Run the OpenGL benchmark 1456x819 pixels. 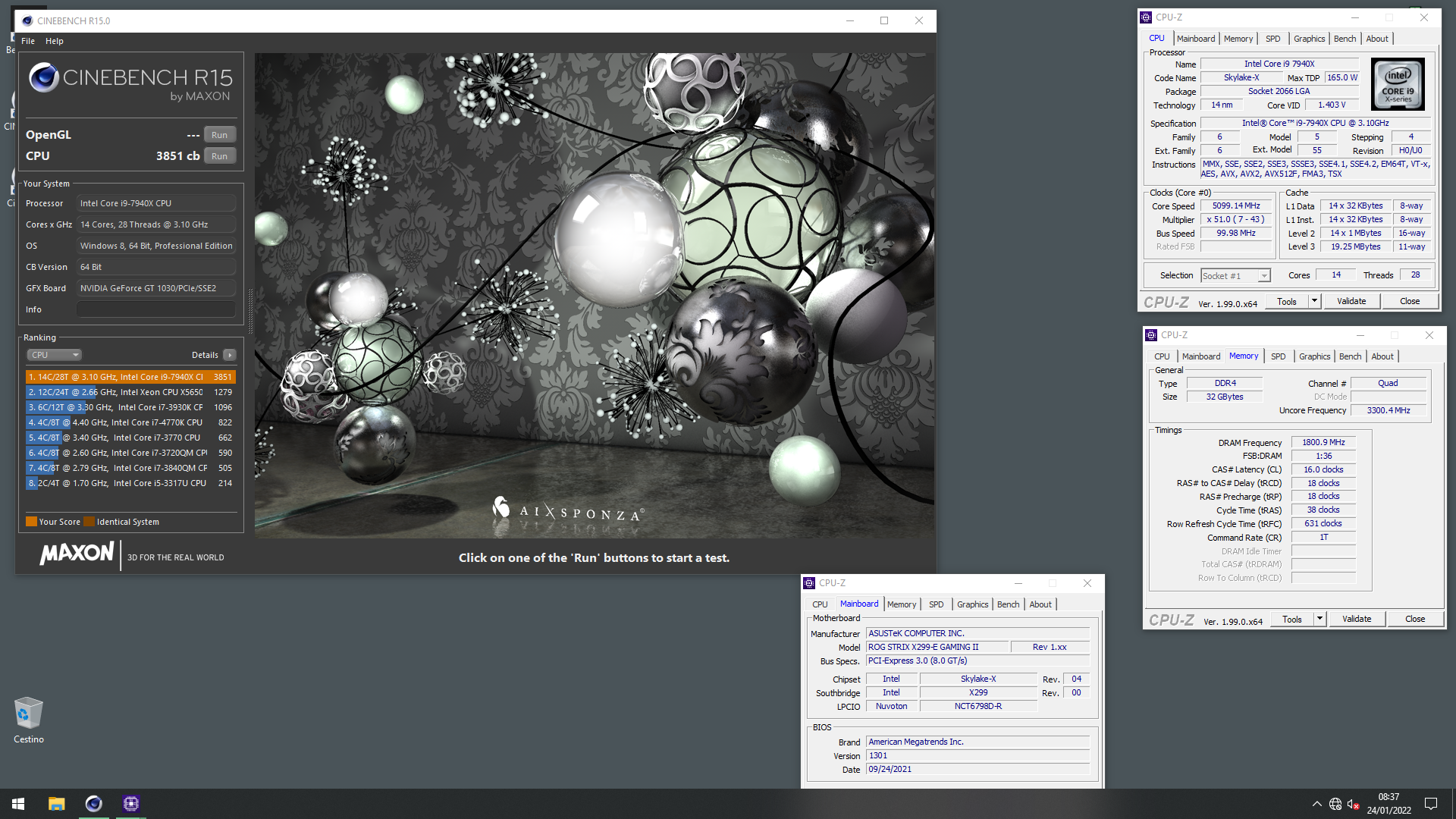[219, 135]
